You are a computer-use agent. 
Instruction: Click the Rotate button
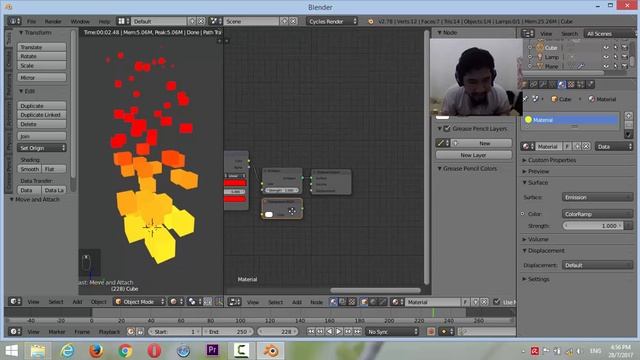(42, 56)
